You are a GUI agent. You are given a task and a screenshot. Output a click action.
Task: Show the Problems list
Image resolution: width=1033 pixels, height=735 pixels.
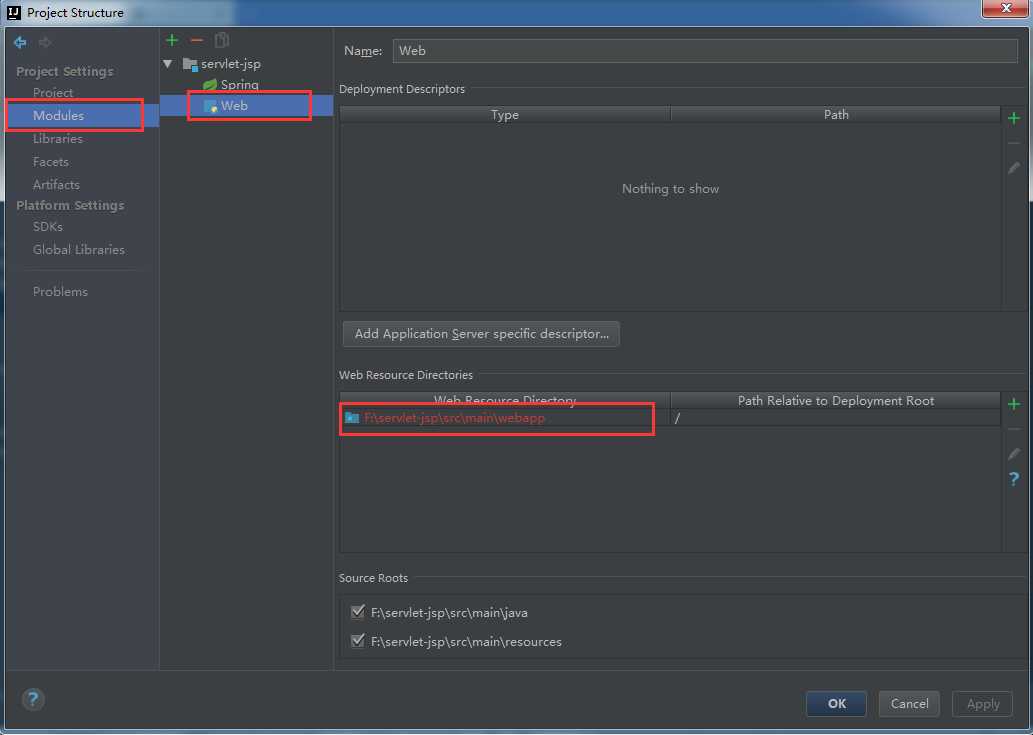tap(60, 291)
